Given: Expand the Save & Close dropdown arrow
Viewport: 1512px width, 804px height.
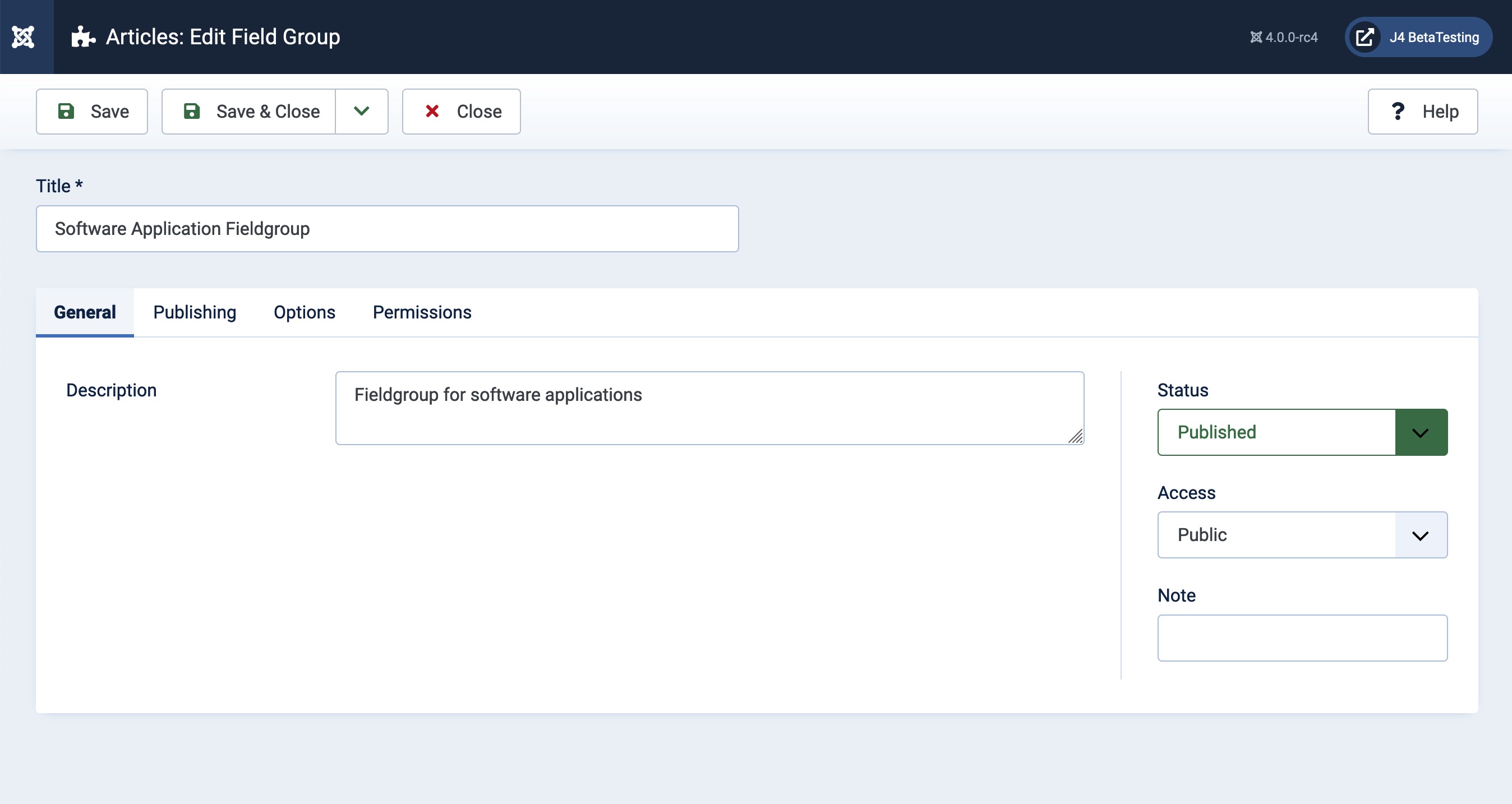Looking at the screenshot, I should [x=362, y=111].
